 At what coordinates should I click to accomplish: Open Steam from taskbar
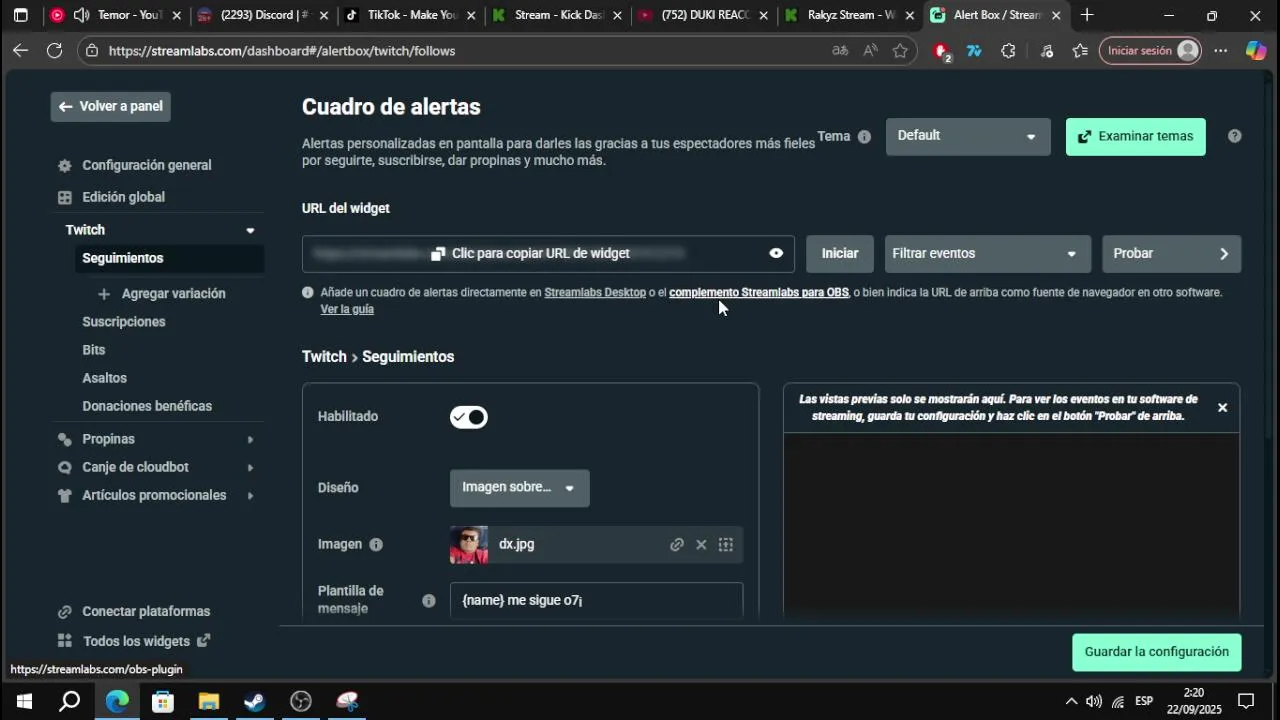pyautogui.click(x=255, y=701)
